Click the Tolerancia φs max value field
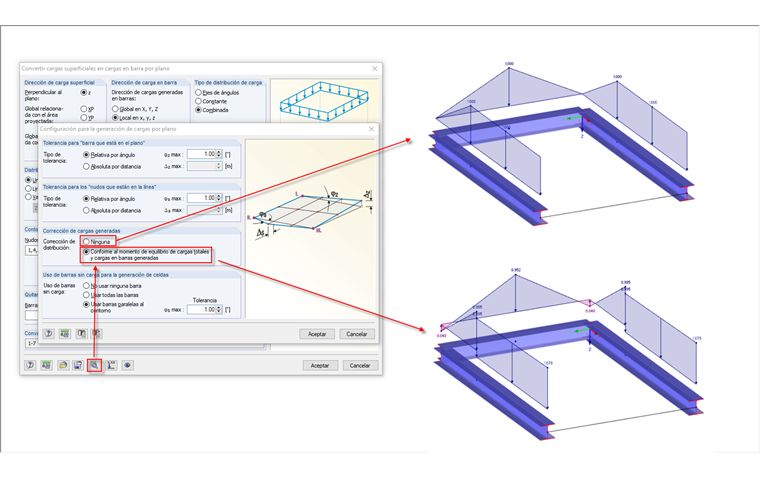This screenshot has height=479, width=760. 202,309
